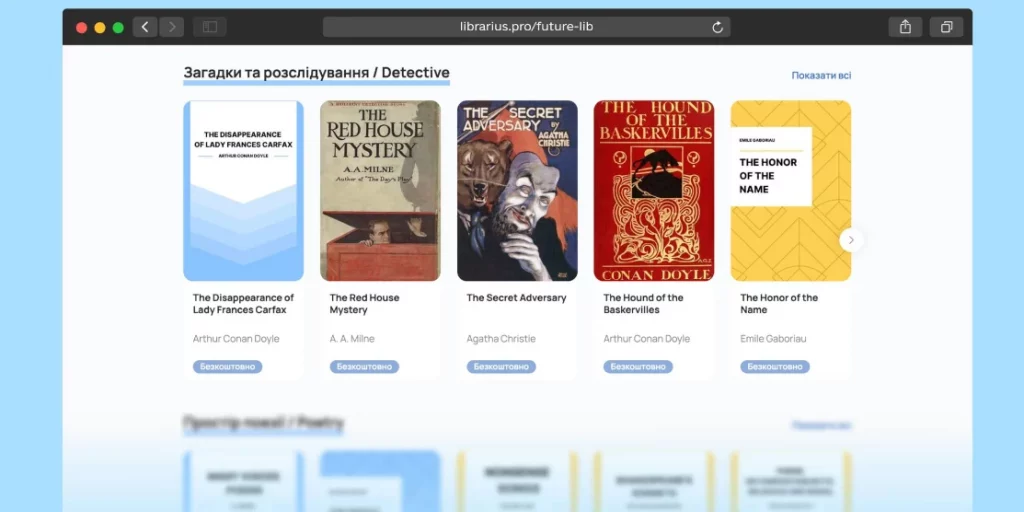Click the browser back arrow button
This screenshot has height=512, width=1024.
[145, 27]
